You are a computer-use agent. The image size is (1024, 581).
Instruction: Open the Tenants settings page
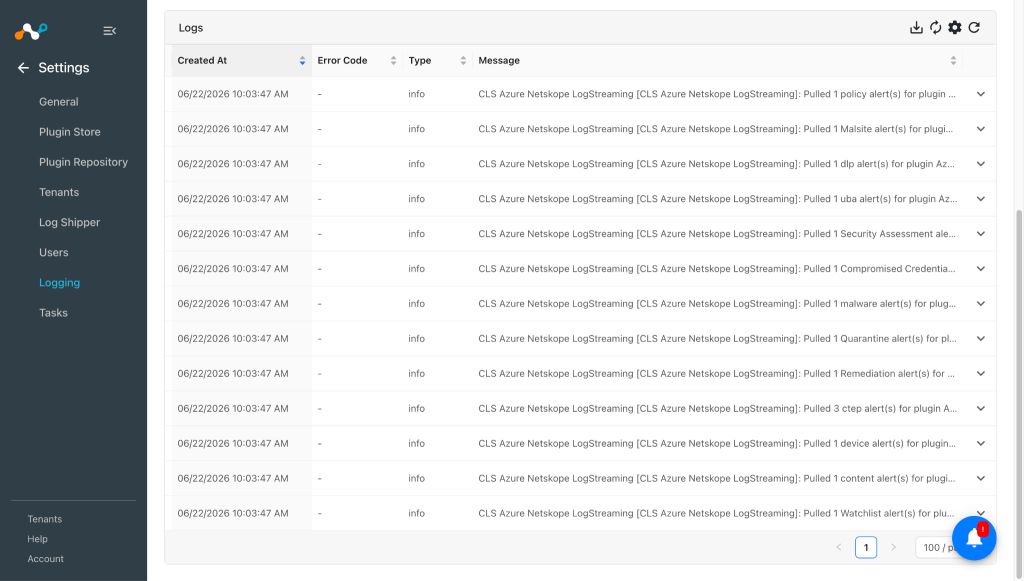pos(59,192)
